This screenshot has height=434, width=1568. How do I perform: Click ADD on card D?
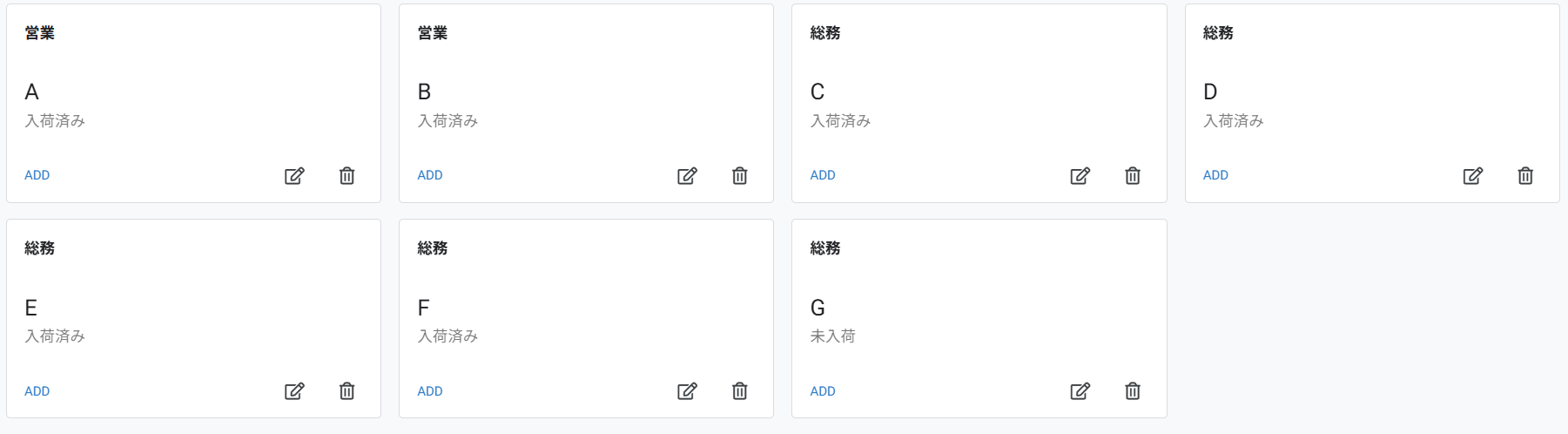pos(1215,175)
